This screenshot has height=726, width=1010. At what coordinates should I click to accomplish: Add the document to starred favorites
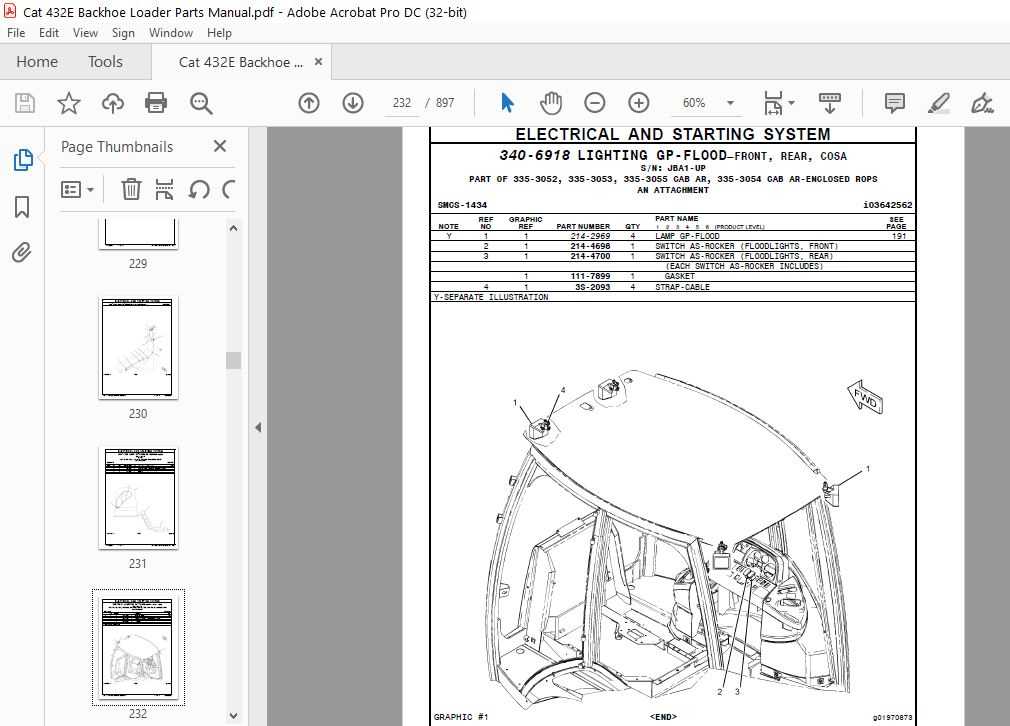(69, 103)
